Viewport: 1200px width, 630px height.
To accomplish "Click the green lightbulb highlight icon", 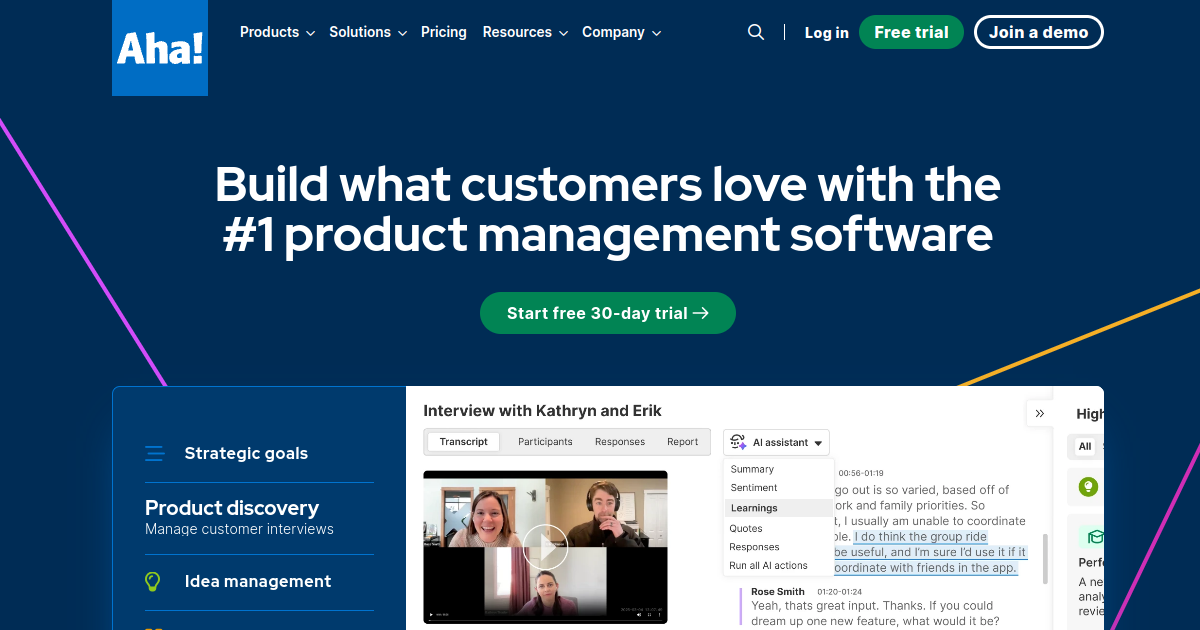I will click(1088, 487).
